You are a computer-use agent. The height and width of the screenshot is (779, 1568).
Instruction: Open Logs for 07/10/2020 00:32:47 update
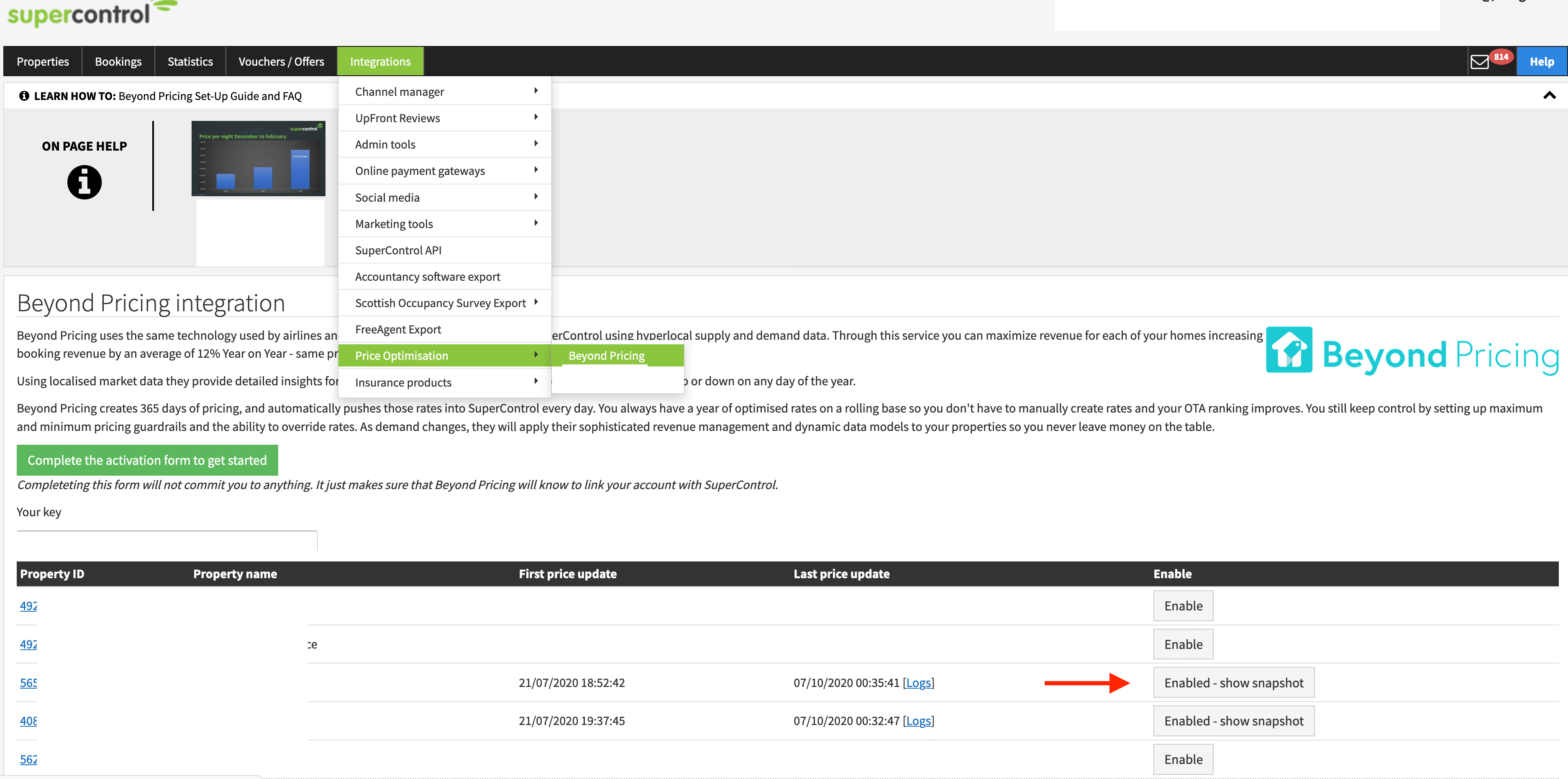918,720
